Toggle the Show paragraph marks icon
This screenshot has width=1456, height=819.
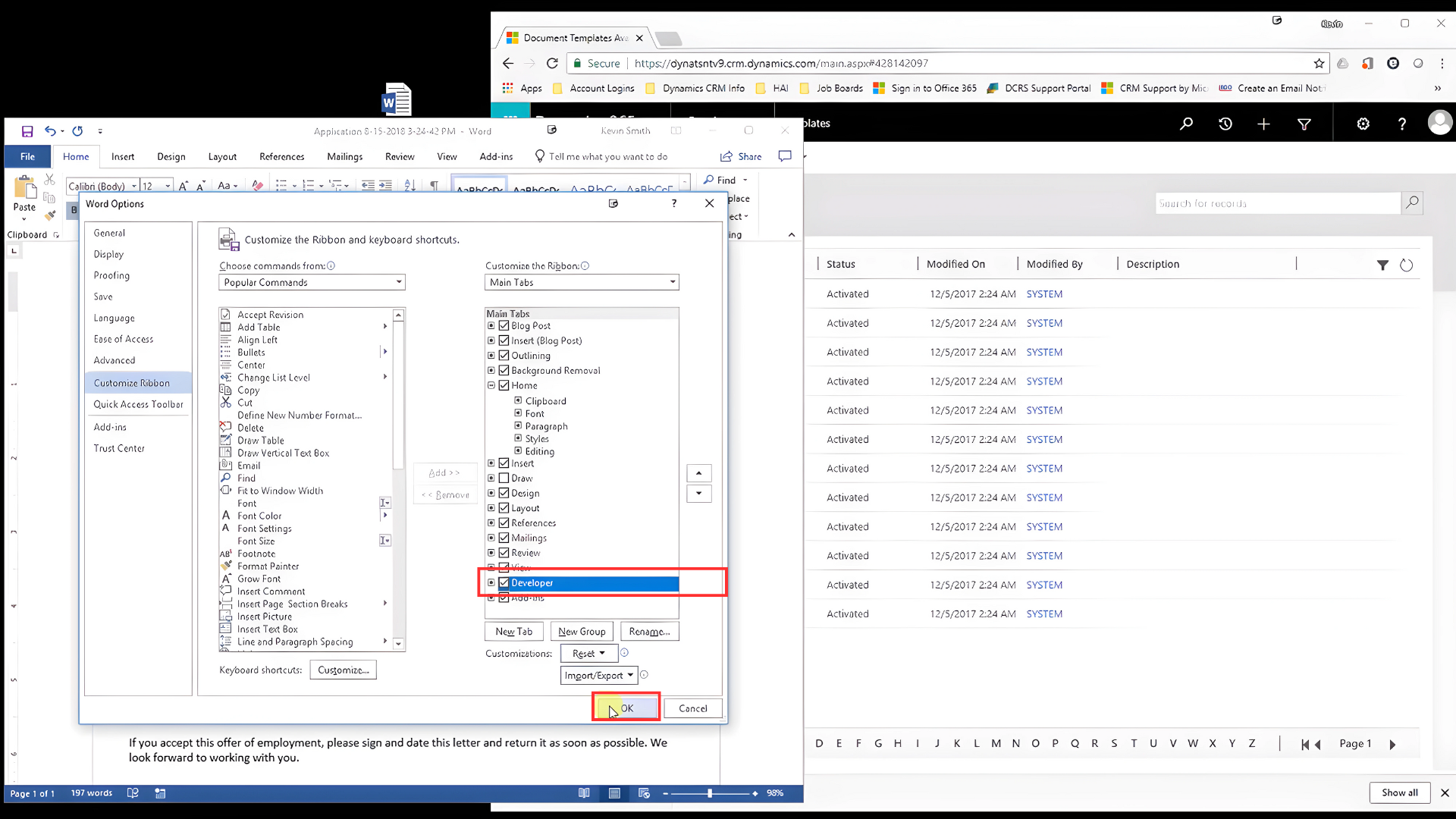click(x=434, y=185)
